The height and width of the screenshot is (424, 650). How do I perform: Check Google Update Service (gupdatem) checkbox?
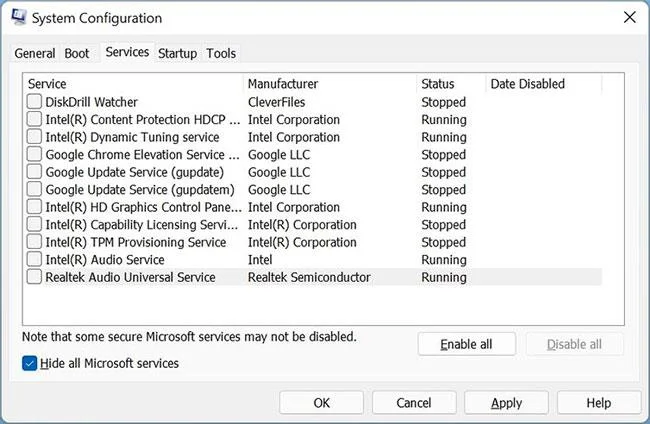[x=34, y=189]
